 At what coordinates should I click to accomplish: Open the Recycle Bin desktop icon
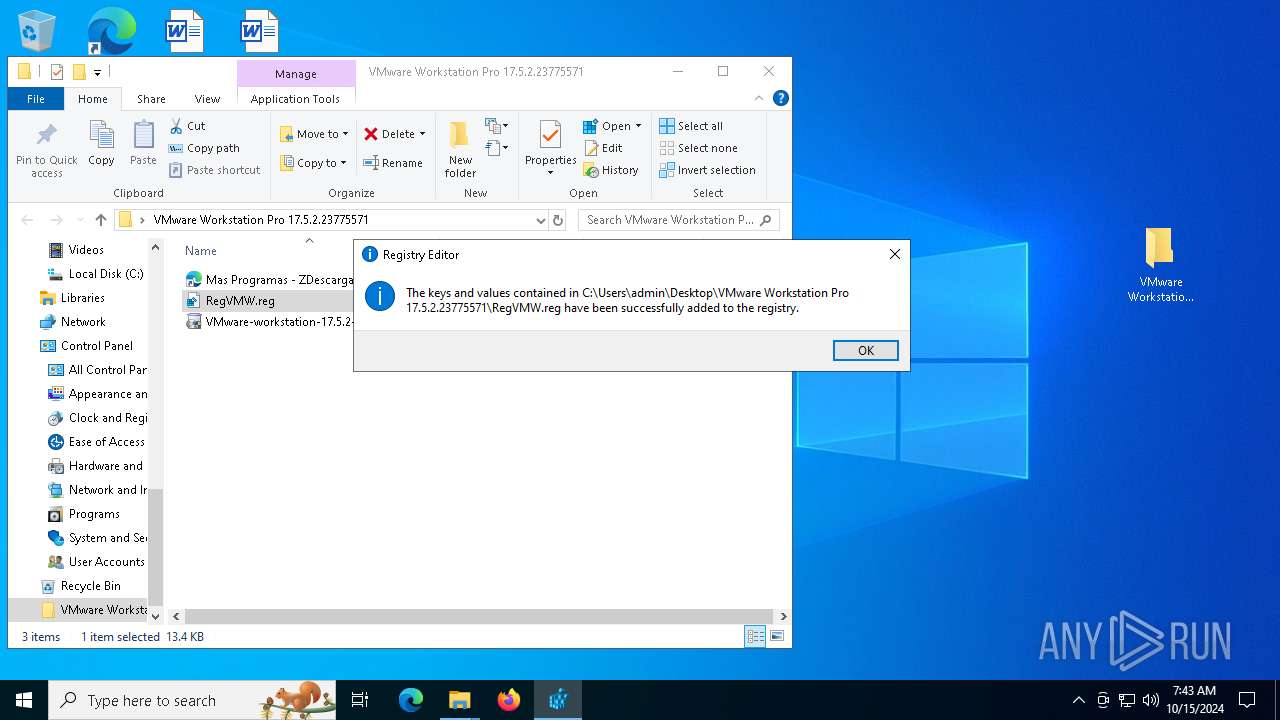click(36, 31)
